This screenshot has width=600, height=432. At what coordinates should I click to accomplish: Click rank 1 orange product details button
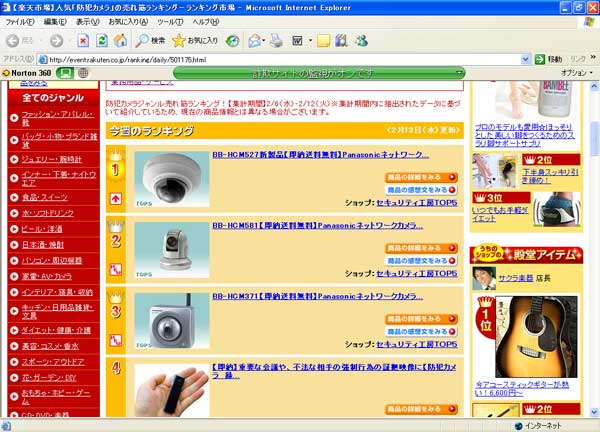point(421,177)
